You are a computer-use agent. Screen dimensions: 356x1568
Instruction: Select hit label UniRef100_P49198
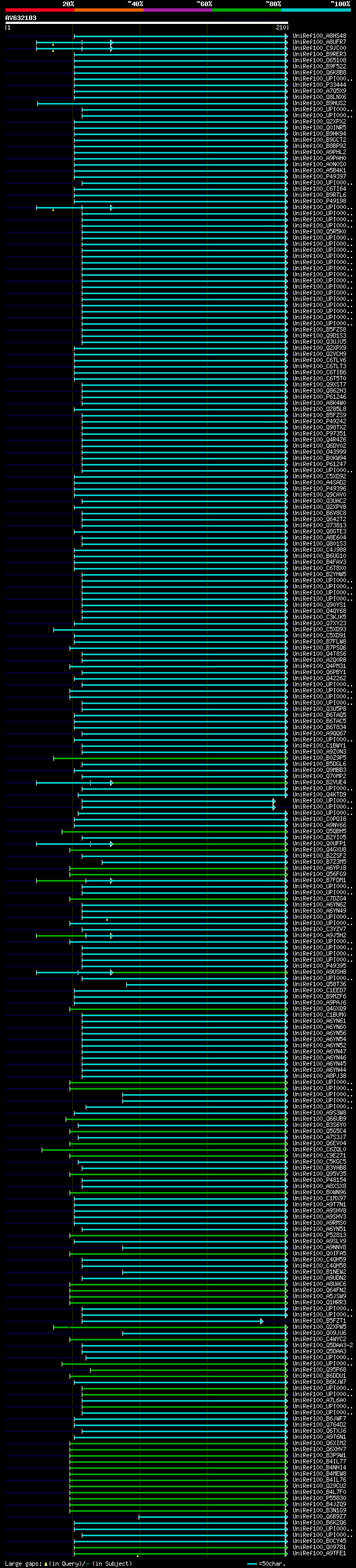pyautogui.click(x=319, y=201)
